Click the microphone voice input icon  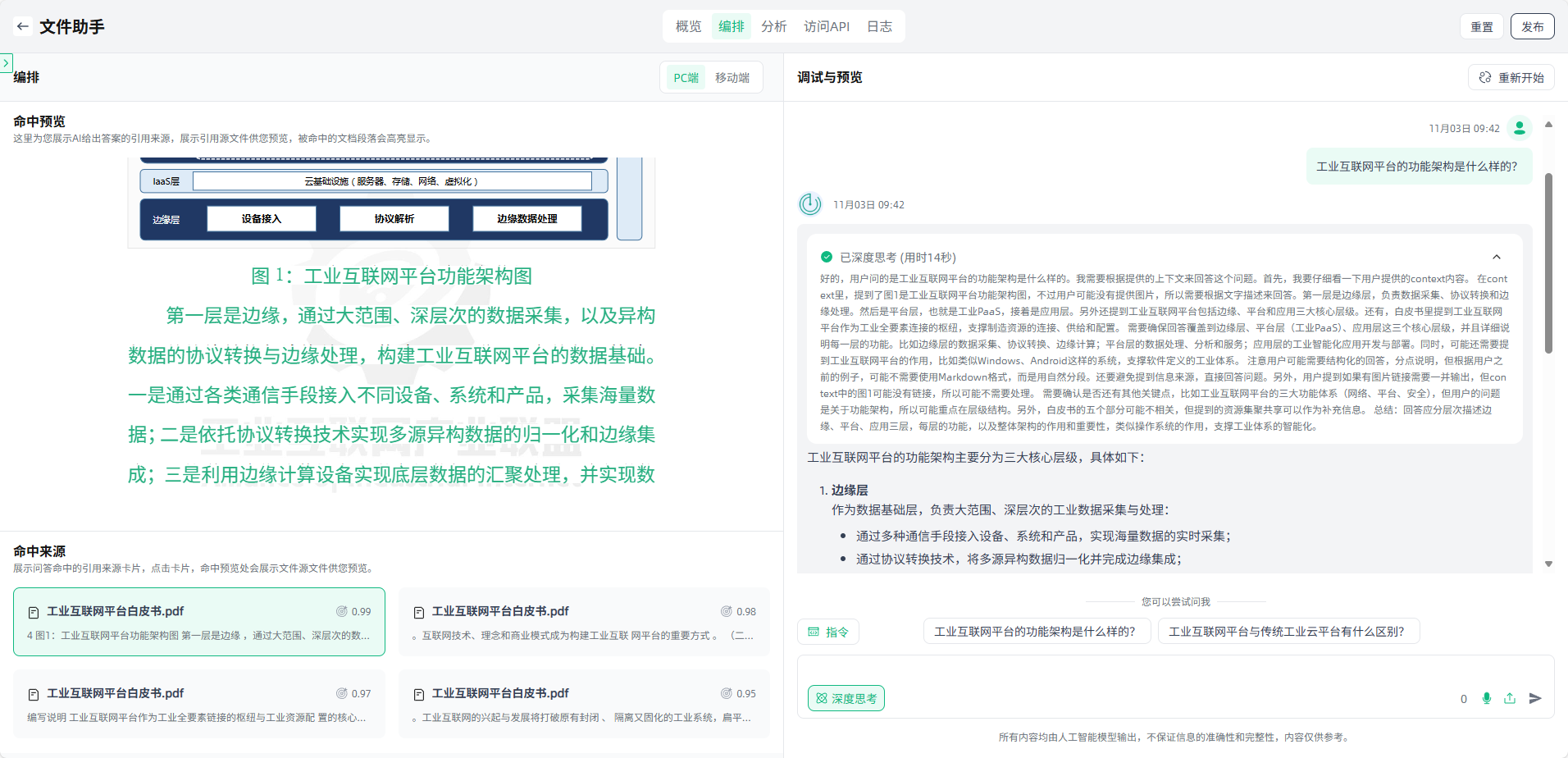(1486, 698)
